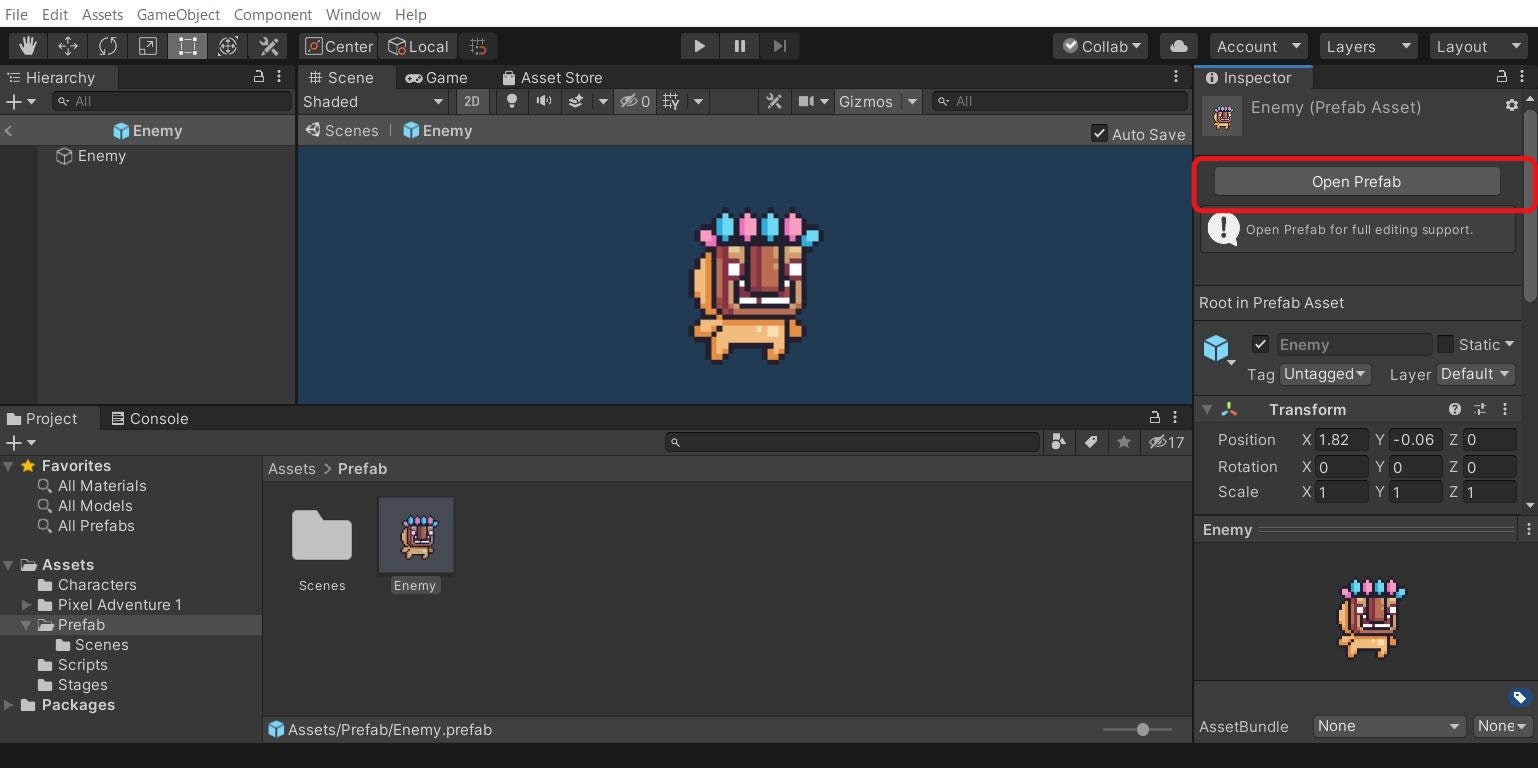The width and height of the screenshot is (1538, 768).
Task: Collapse the Transform component
Action: tap(1207, 409)
